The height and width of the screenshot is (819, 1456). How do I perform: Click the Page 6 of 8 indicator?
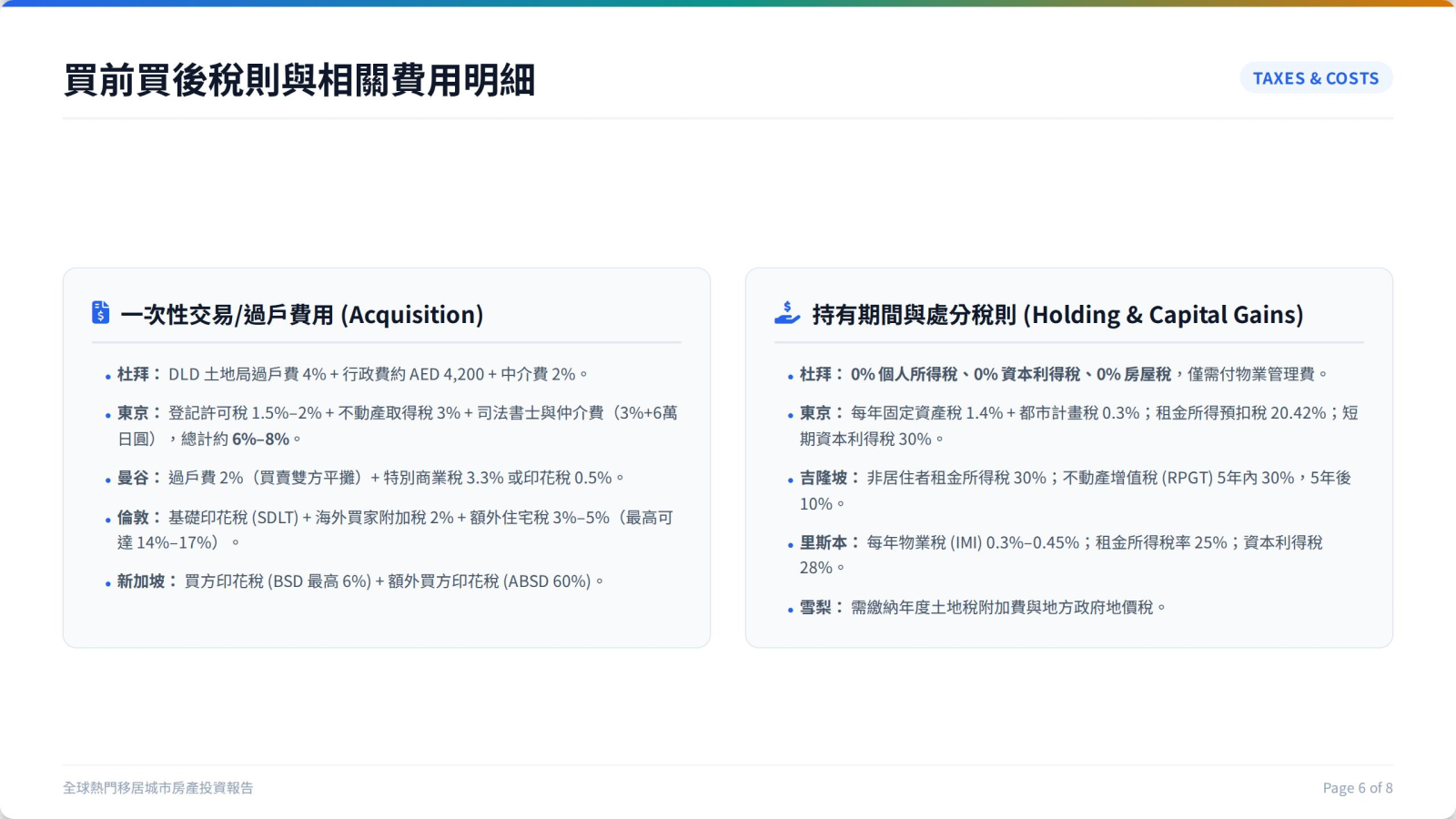pyautogui.click(x=1358, y=788)
